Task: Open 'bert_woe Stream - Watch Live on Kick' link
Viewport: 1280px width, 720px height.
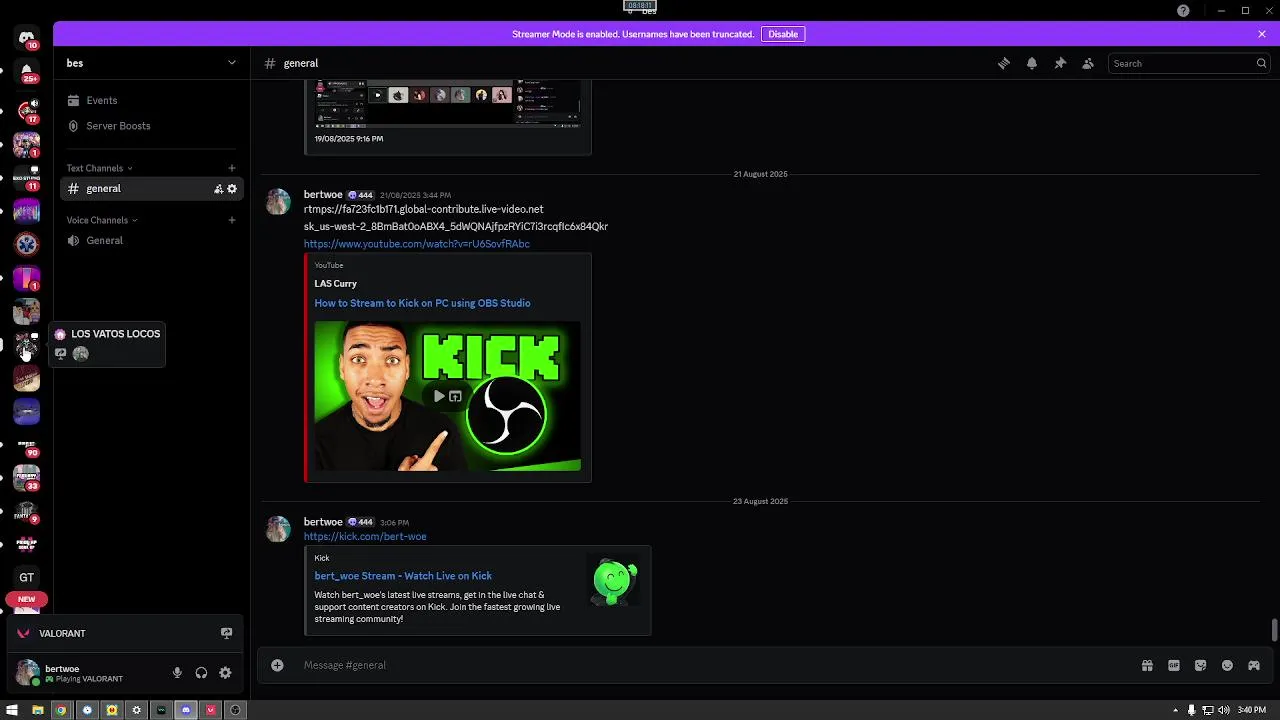Action: tap(403, 576)
